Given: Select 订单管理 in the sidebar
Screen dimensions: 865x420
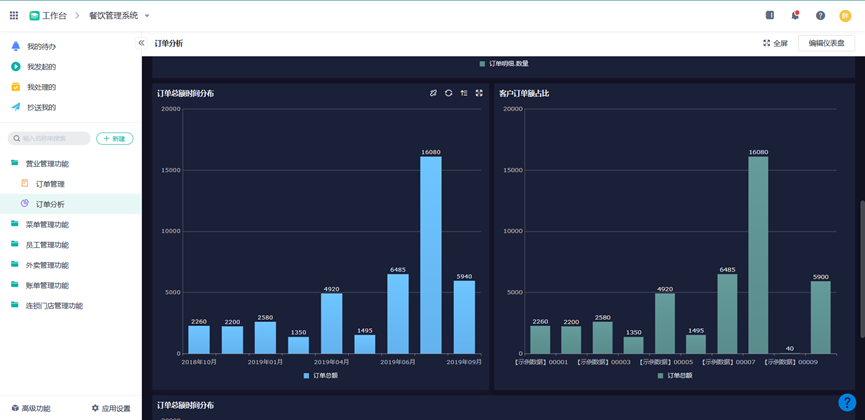Looking at the screenshot, I should pyautogui.click(x=50, y=184).
